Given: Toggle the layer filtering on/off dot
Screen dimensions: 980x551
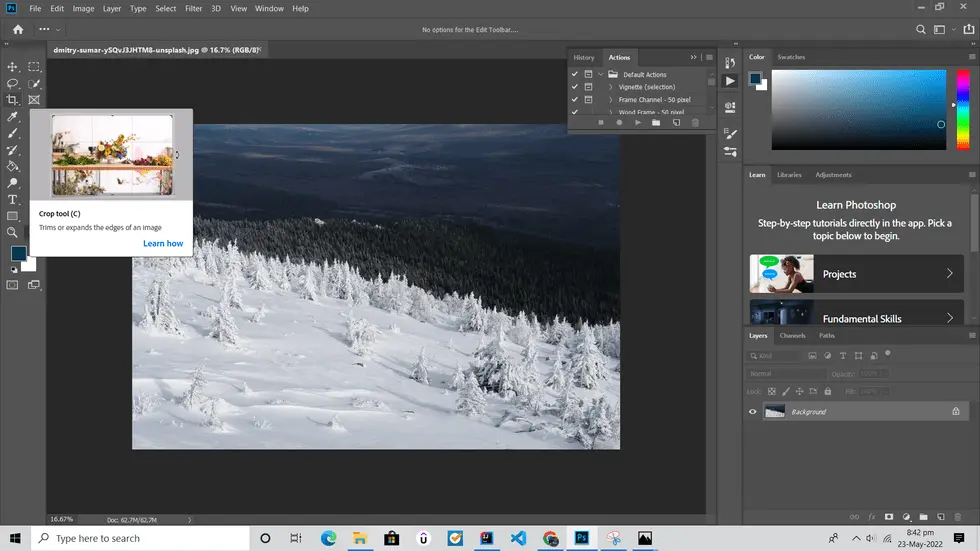Looking at the screenshot, I should [x=888, y=354].
